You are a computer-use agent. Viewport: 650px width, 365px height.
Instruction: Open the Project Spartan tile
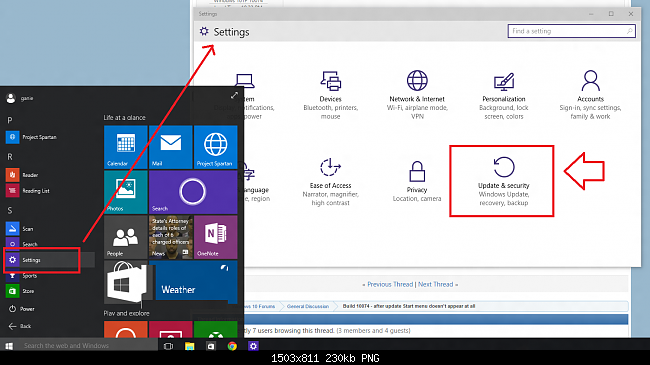point(216,147)
